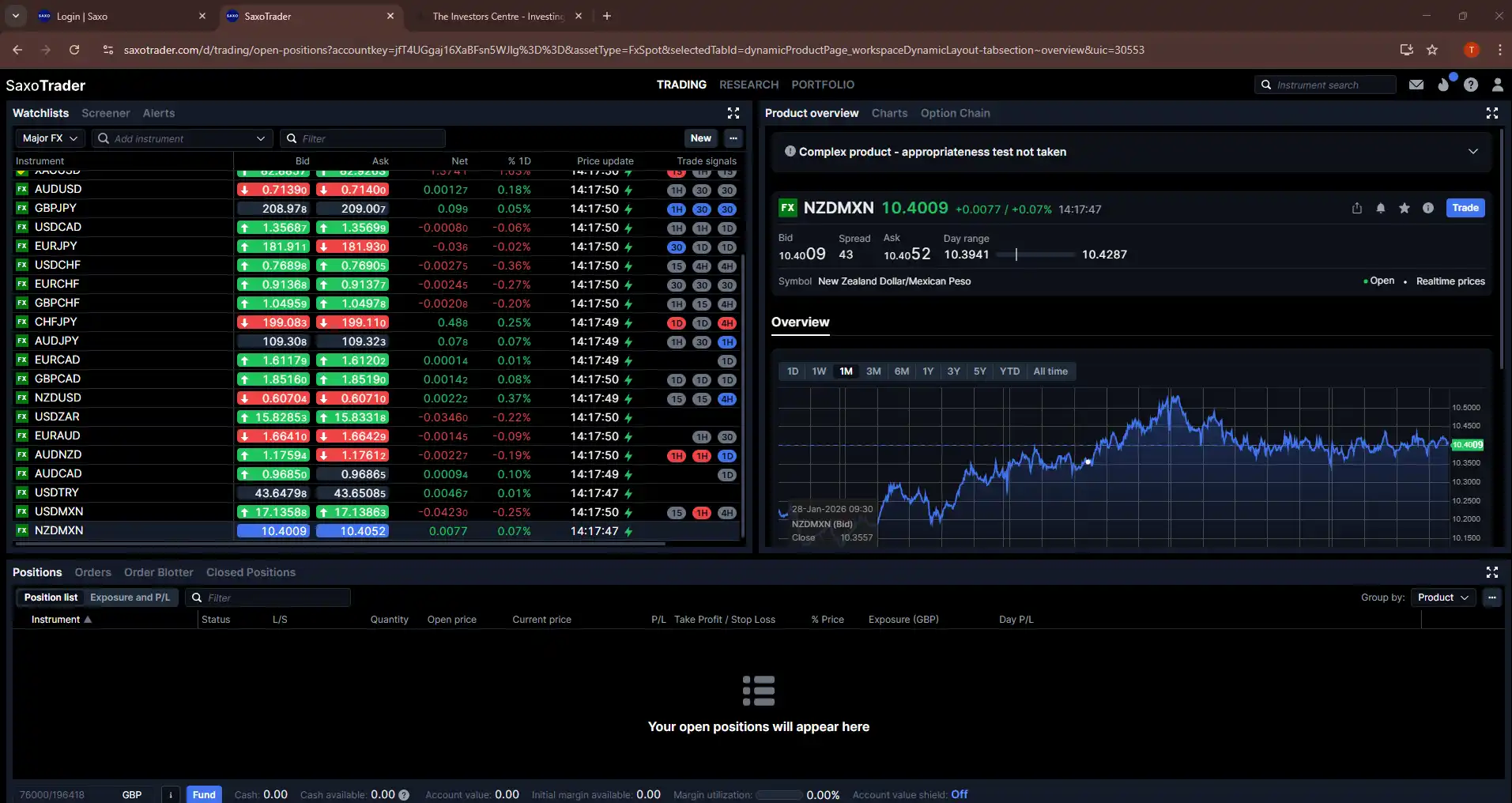
Task: Switch to Exposure and P/L view
Action: tap(130, 598)
